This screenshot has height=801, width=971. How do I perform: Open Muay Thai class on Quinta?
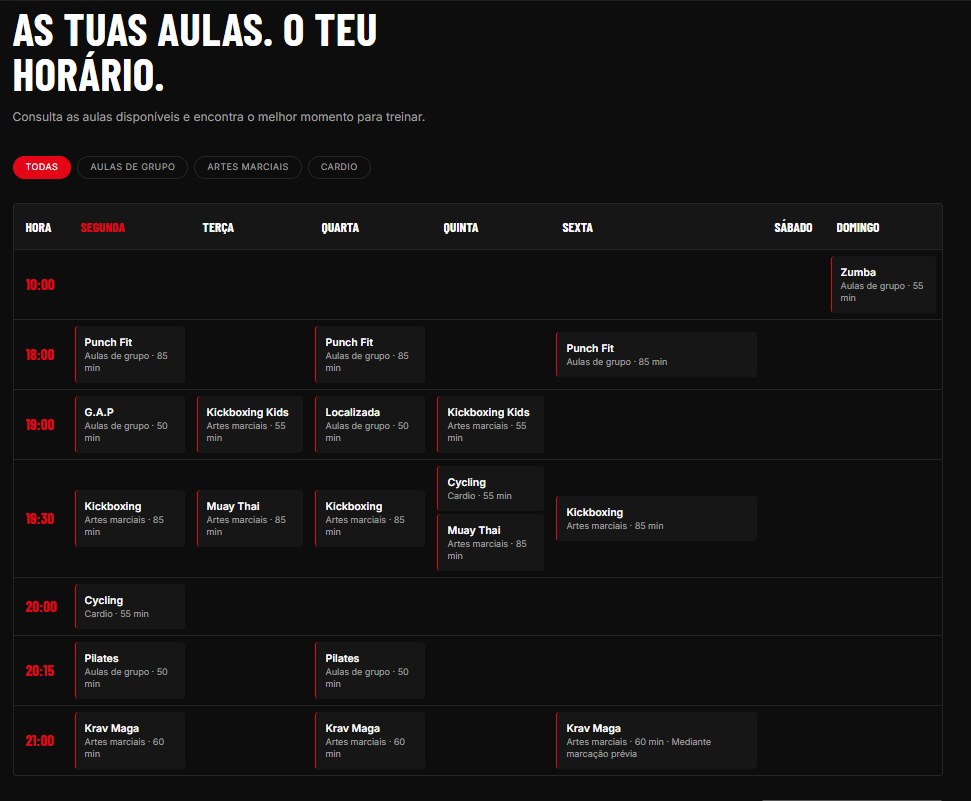(x=490, y=543)
